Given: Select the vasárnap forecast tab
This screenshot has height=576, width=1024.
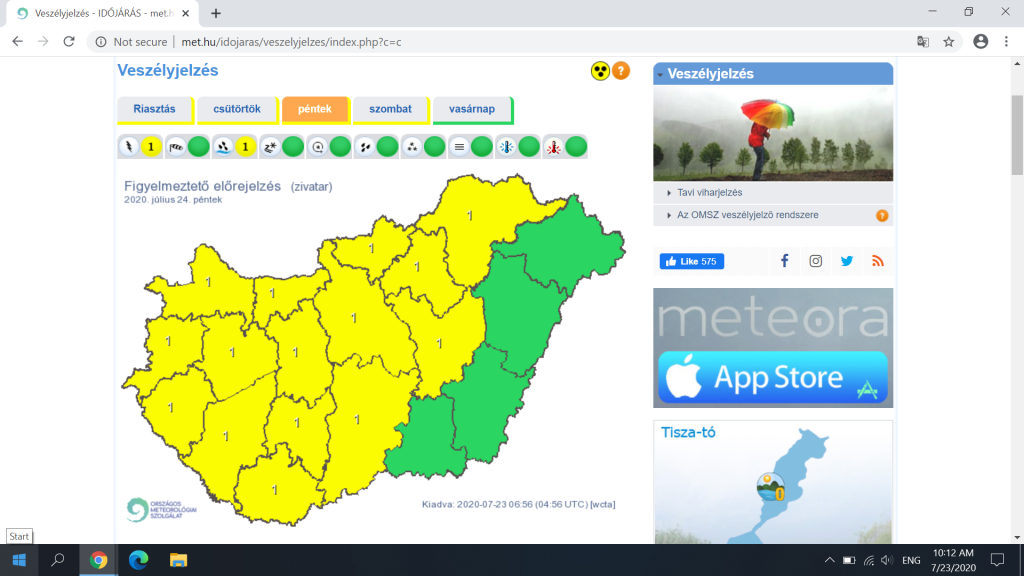Looking at the screenshot, I should (472, 109).
